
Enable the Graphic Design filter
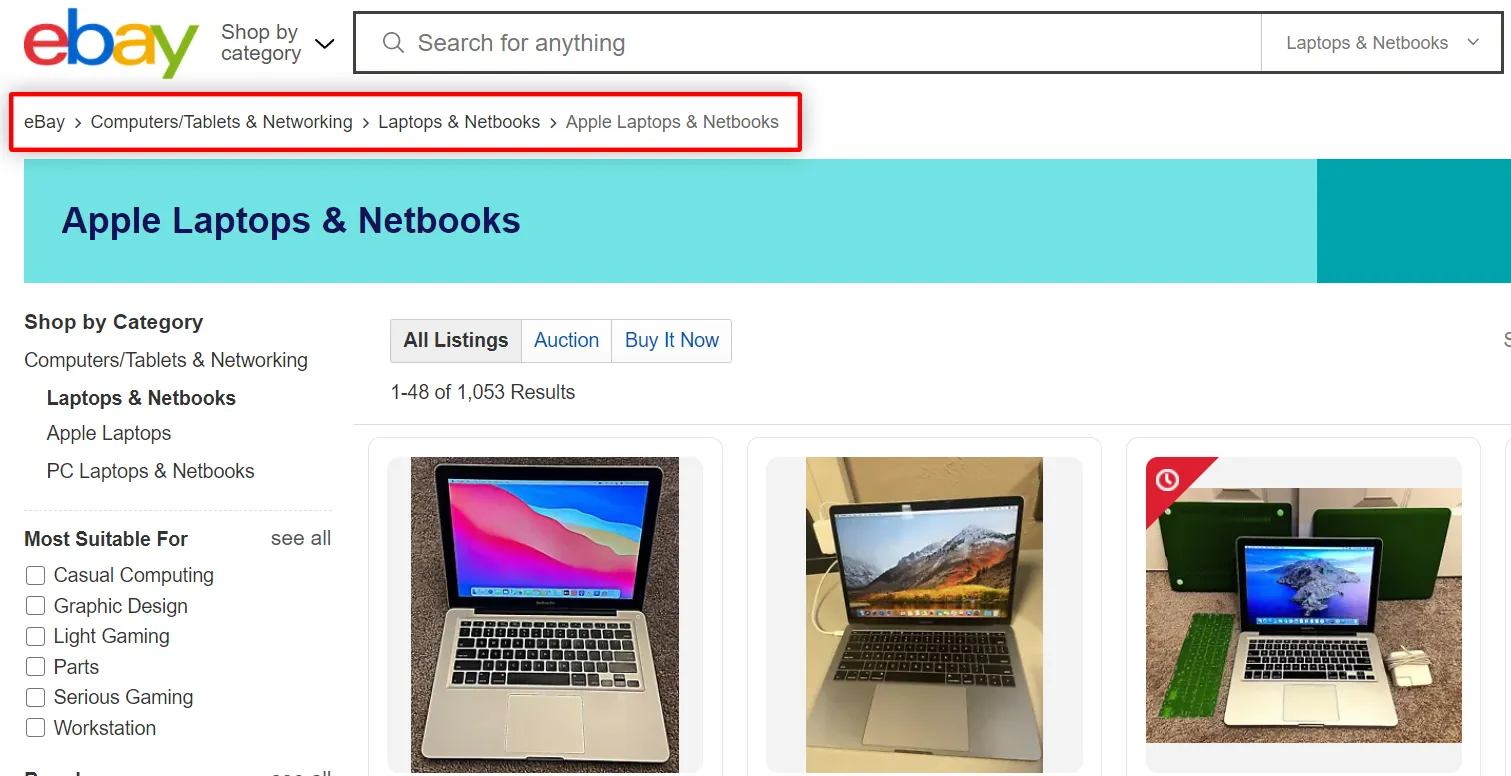click(x=35, y=606)
